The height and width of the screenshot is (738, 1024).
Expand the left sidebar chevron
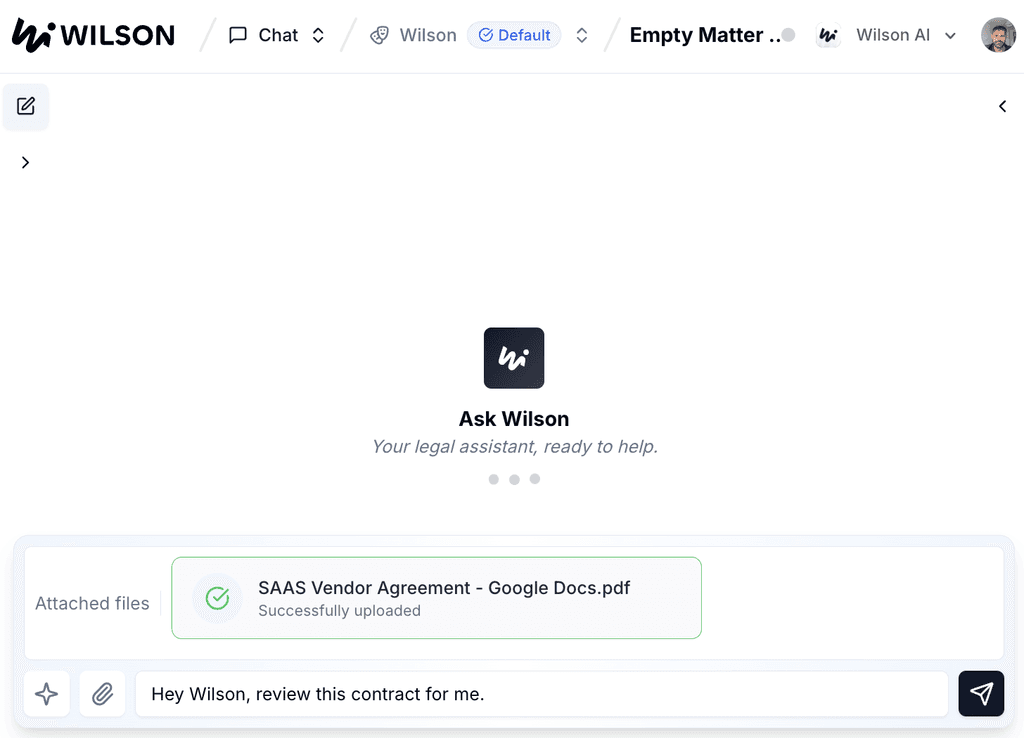point(25,163)
